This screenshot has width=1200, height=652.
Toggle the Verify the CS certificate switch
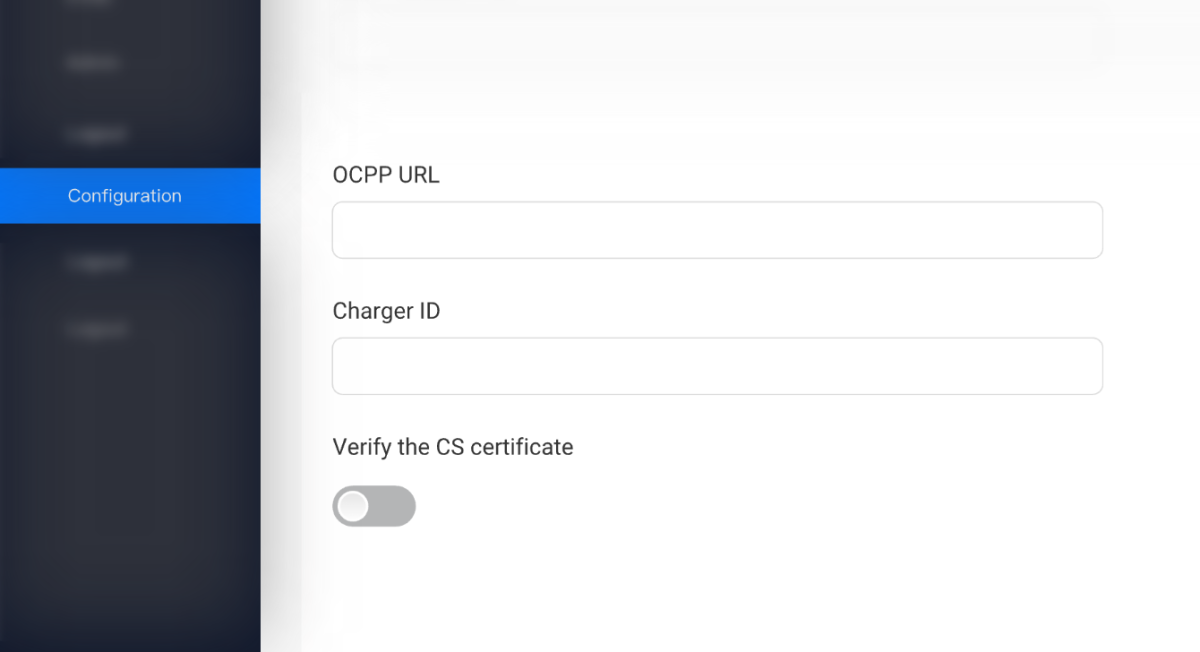[x=374, y=506]
